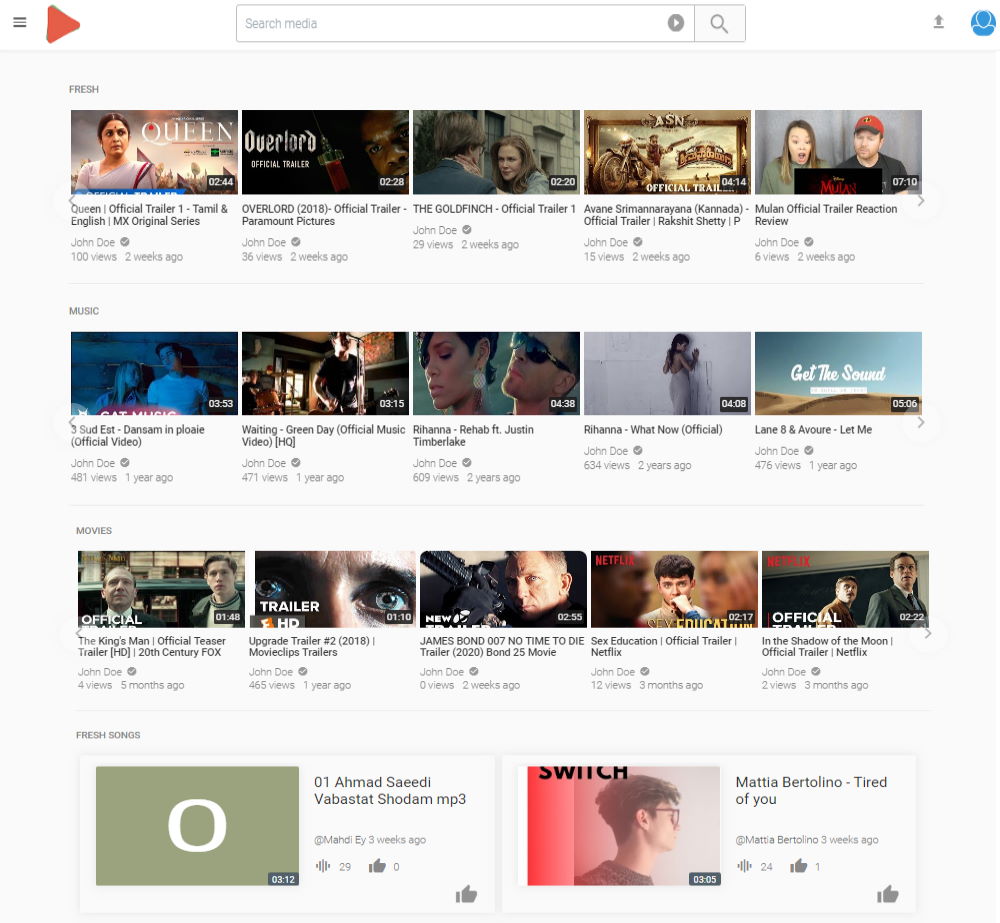This screenshot has height=923, width=1000.
Task: Open the user profile avatar
Action: click(983, 23)
